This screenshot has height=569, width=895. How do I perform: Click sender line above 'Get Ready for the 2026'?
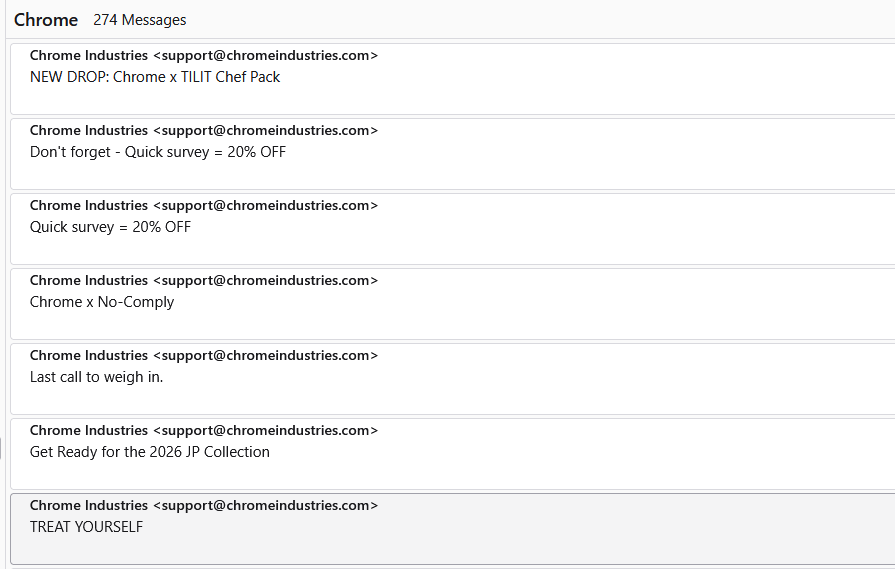click(x=204, y=430)
